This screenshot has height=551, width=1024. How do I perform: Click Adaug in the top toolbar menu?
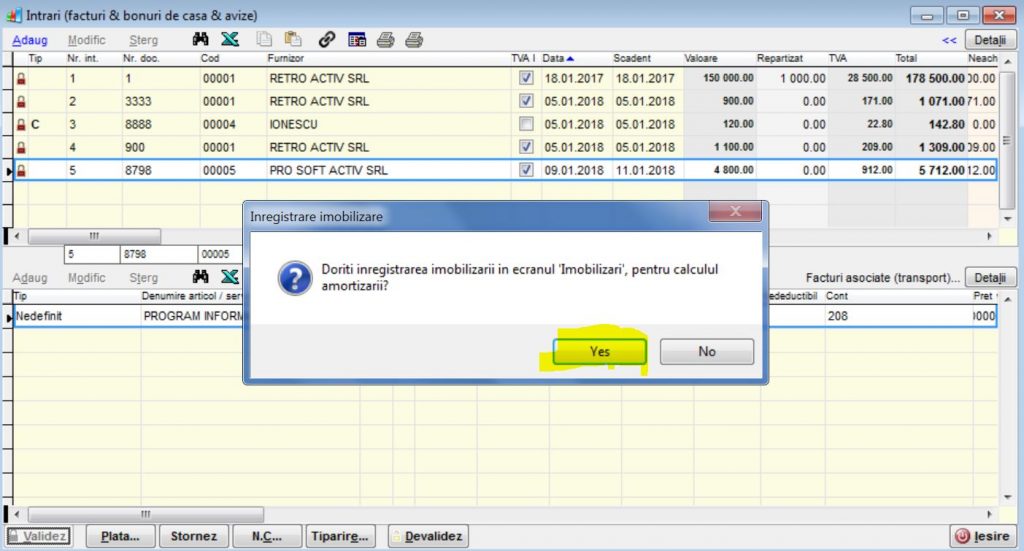tap(30, 41)
